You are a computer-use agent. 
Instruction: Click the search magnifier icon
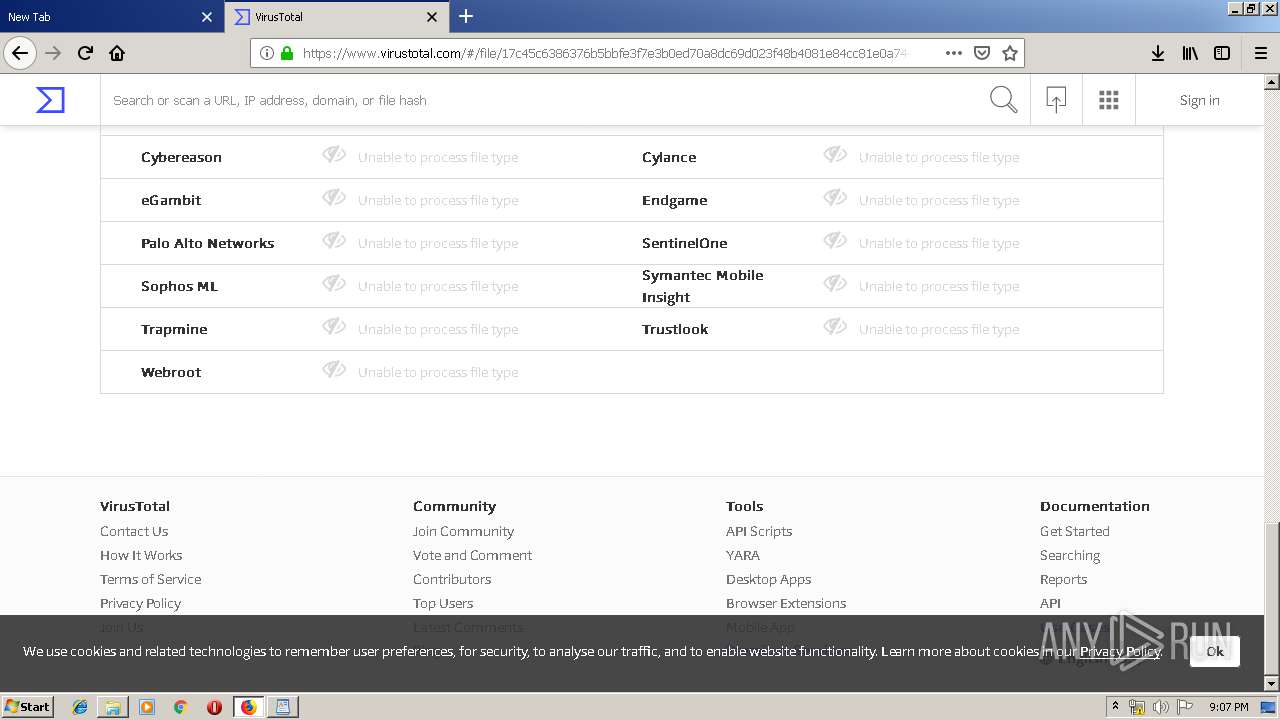[1003, 100]
